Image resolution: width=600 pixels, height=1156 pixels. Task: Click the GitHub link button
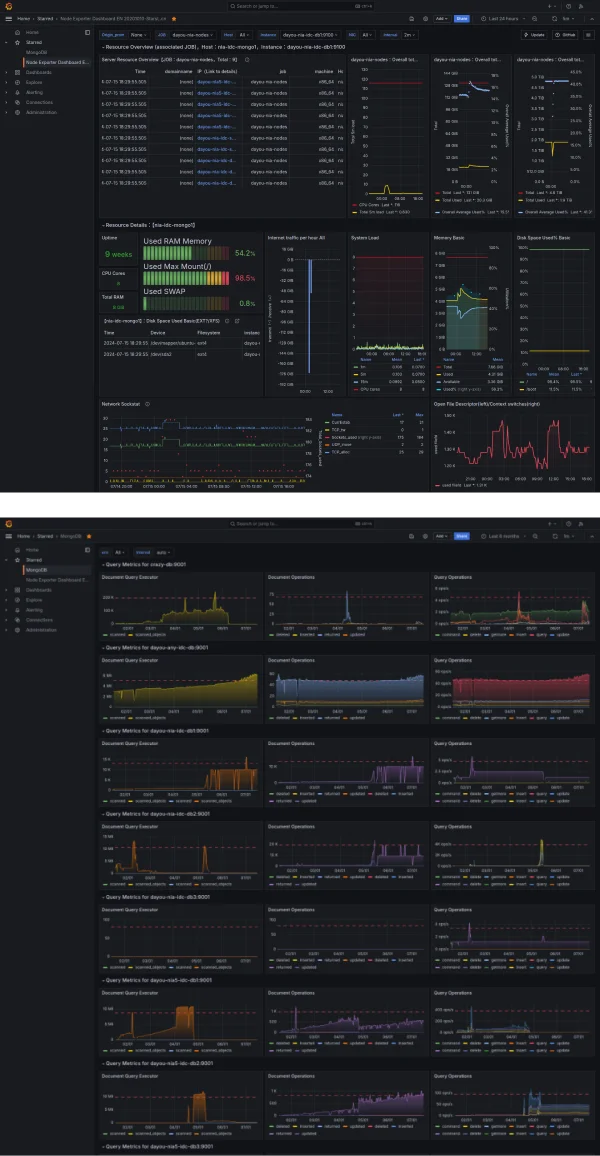[x=566, y=35]
